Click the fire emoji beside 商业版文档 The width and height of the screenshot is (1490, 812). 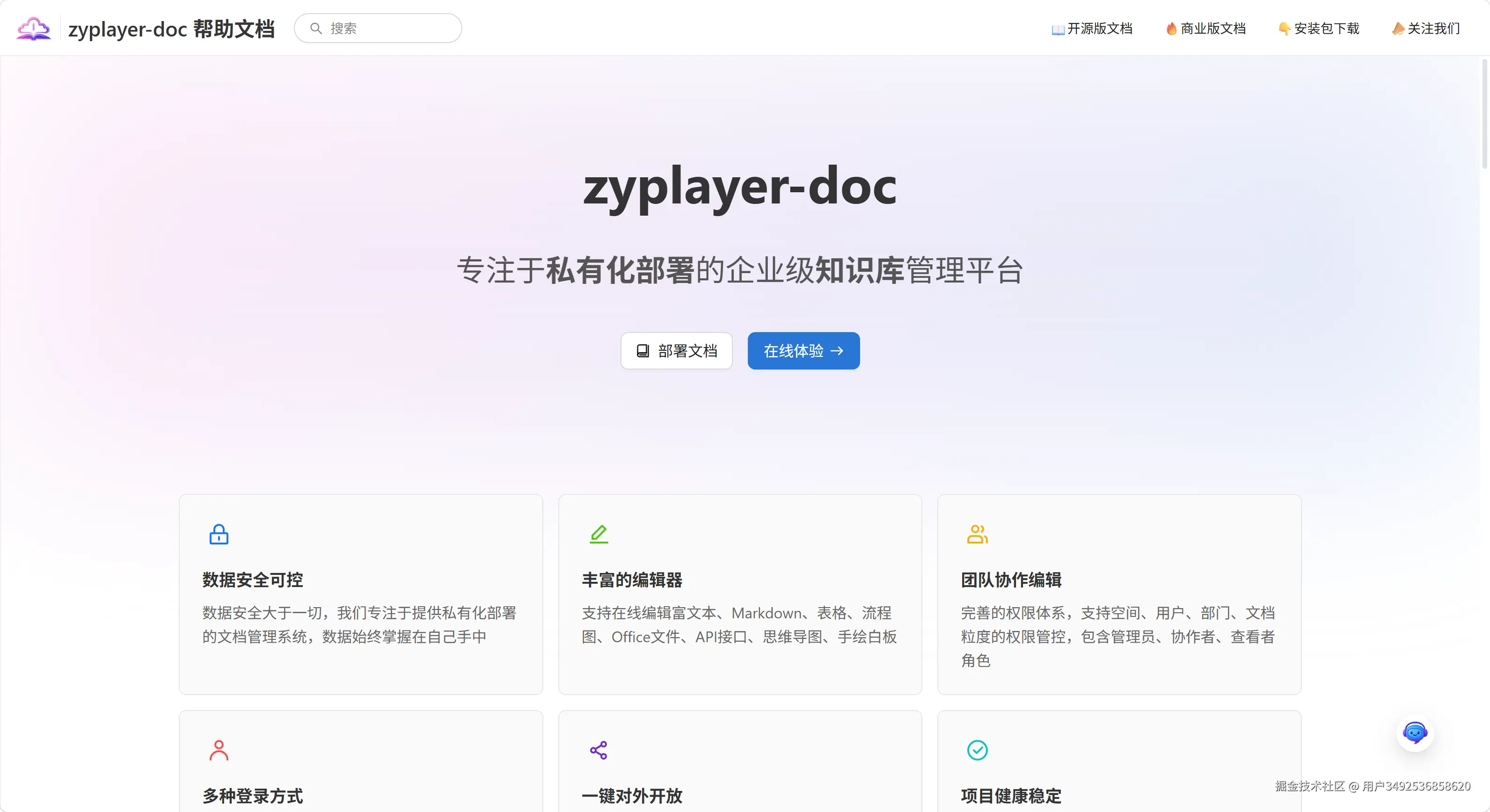[x=1172, y=29]
